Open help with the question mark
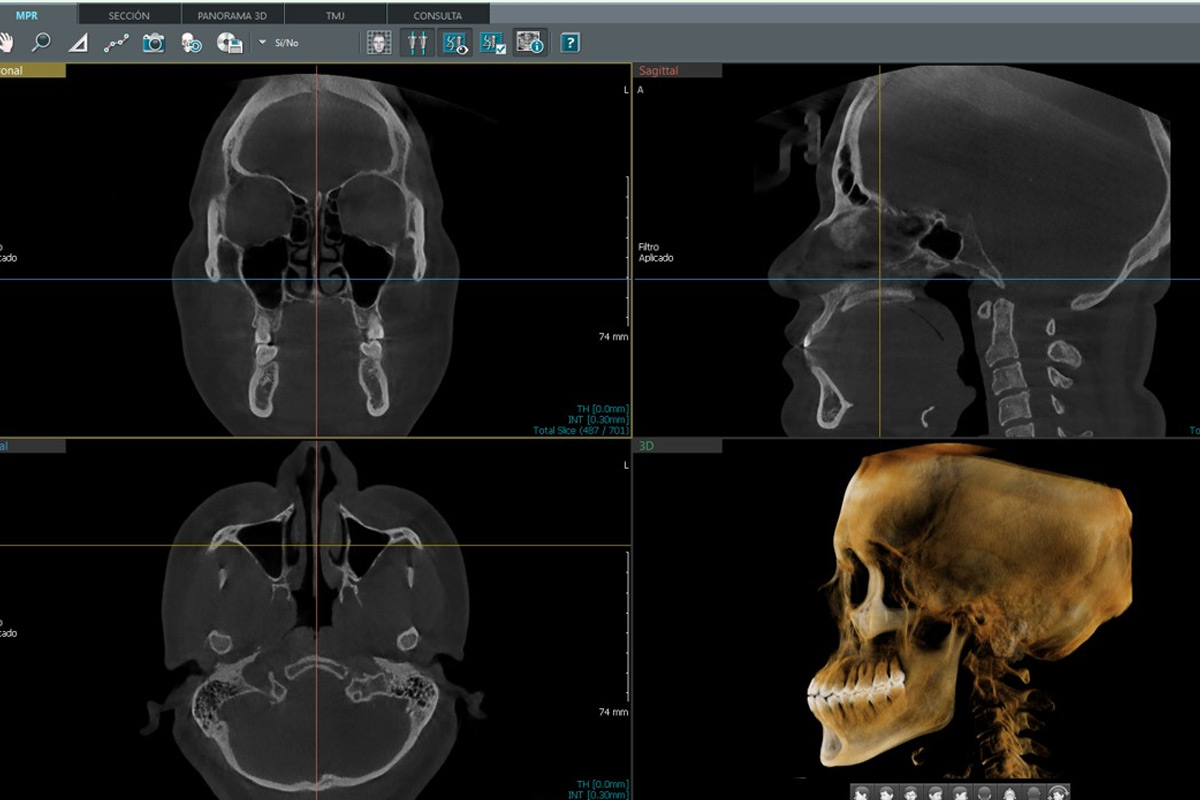 click(570, 43)
